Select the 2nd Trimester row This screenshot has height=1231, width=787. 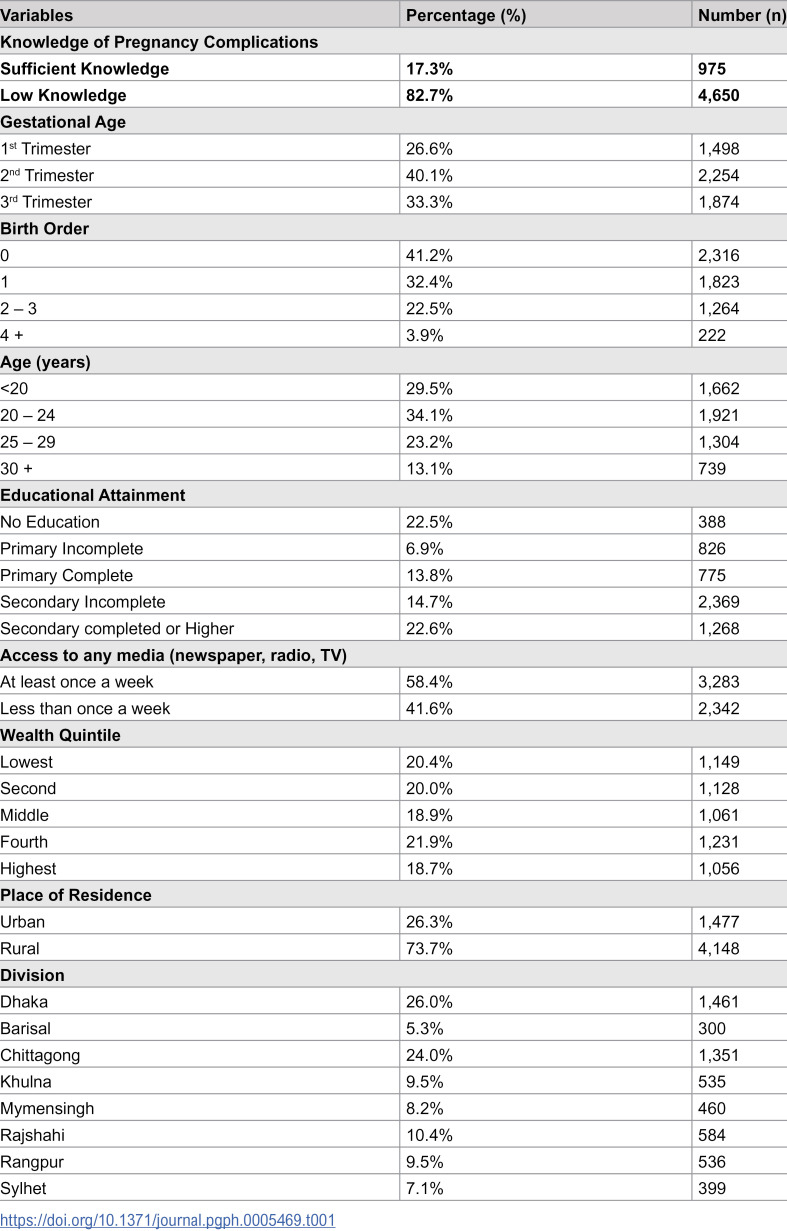click(x=393, y=175)
